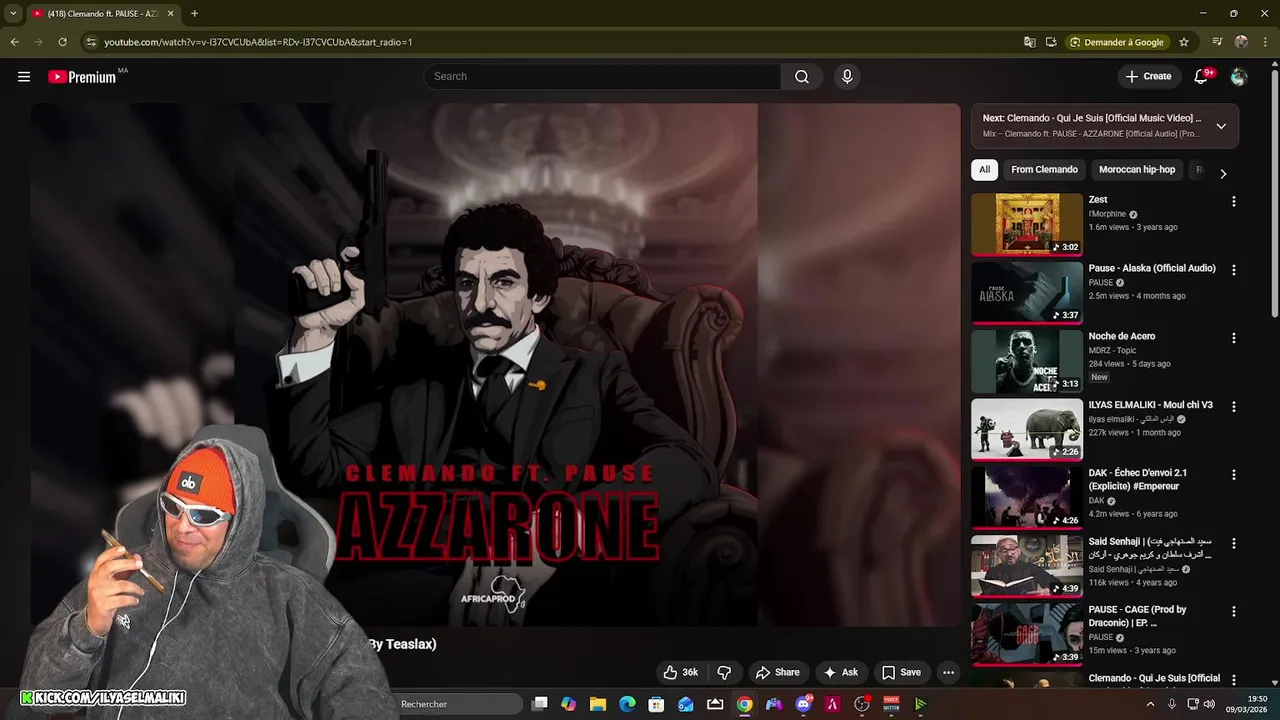Select the All filter chip
The image size is (1280, 720).
[x=984, y=170]
